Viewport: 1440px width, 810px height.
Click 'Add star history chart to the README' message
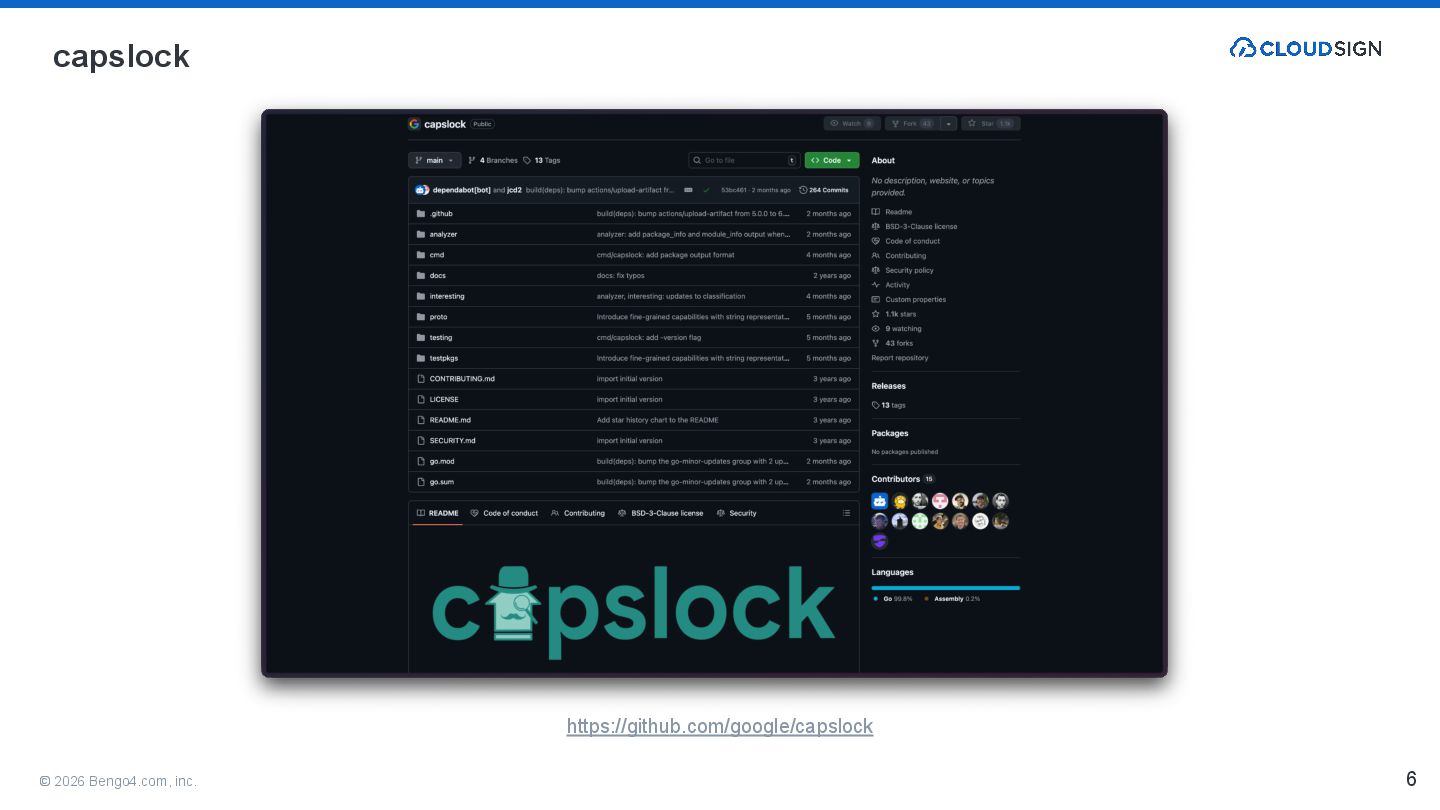pyautogui.click(x=658, y=420)
